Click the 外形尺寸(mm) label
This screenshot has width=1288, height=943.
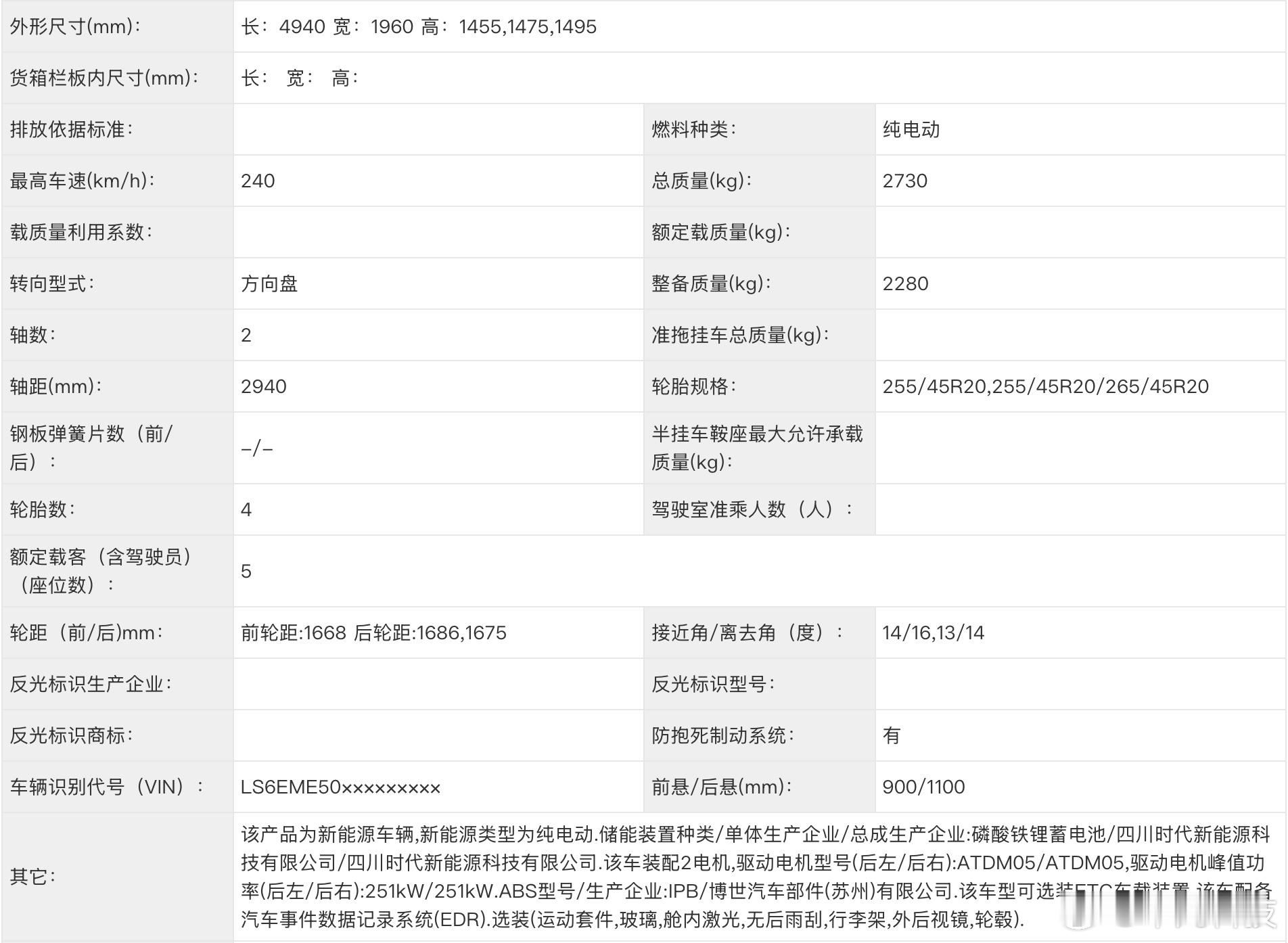click(75, 27)
